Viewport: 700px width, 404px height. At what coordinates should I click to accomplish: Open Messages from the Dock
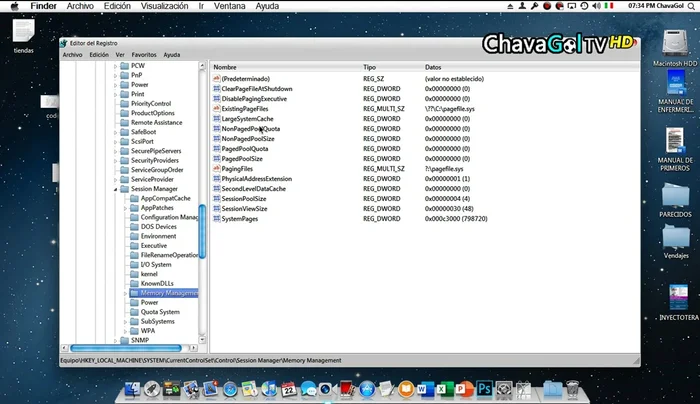(x=308, y=389)
